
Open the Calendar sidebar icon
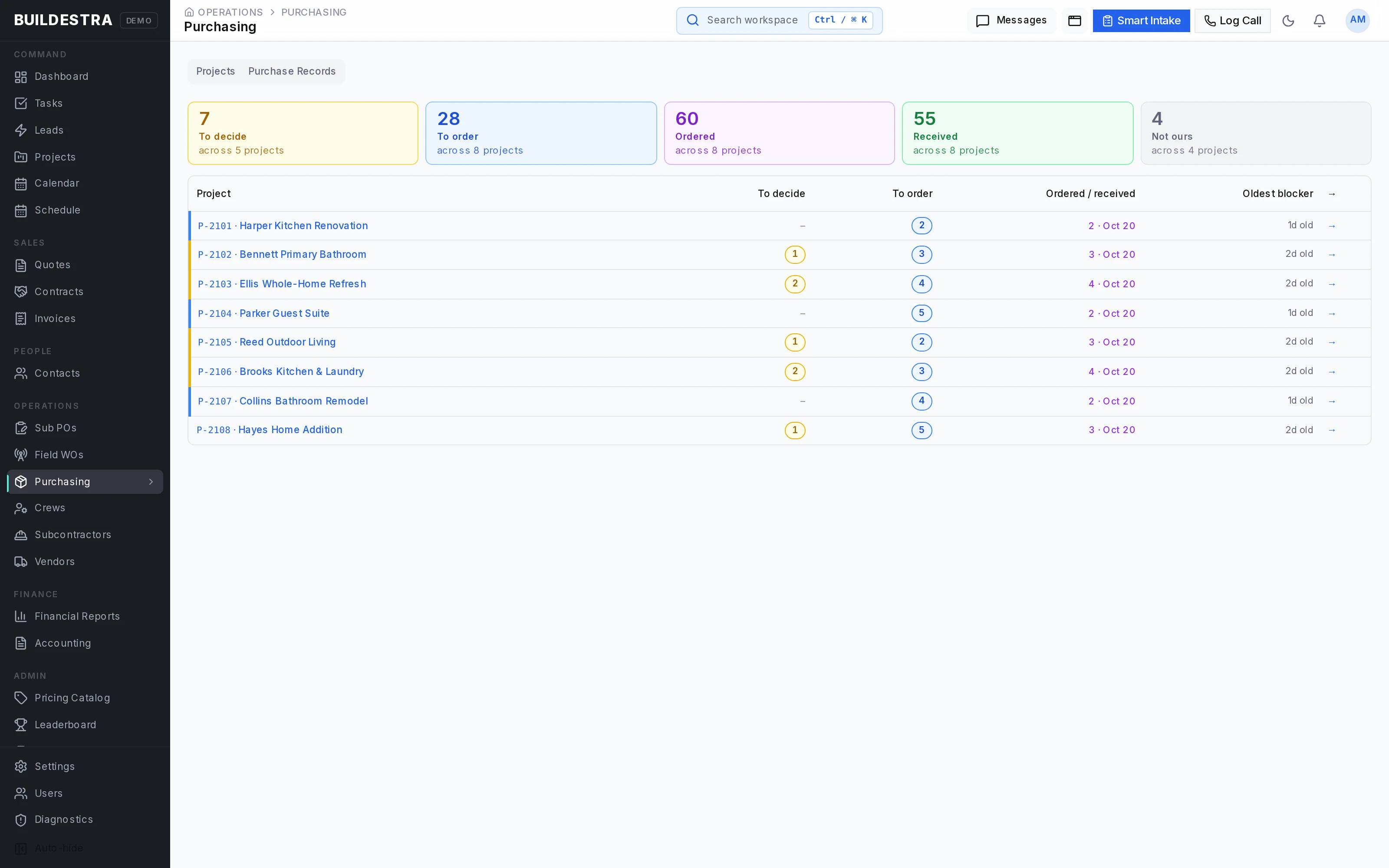click(21, 184)
